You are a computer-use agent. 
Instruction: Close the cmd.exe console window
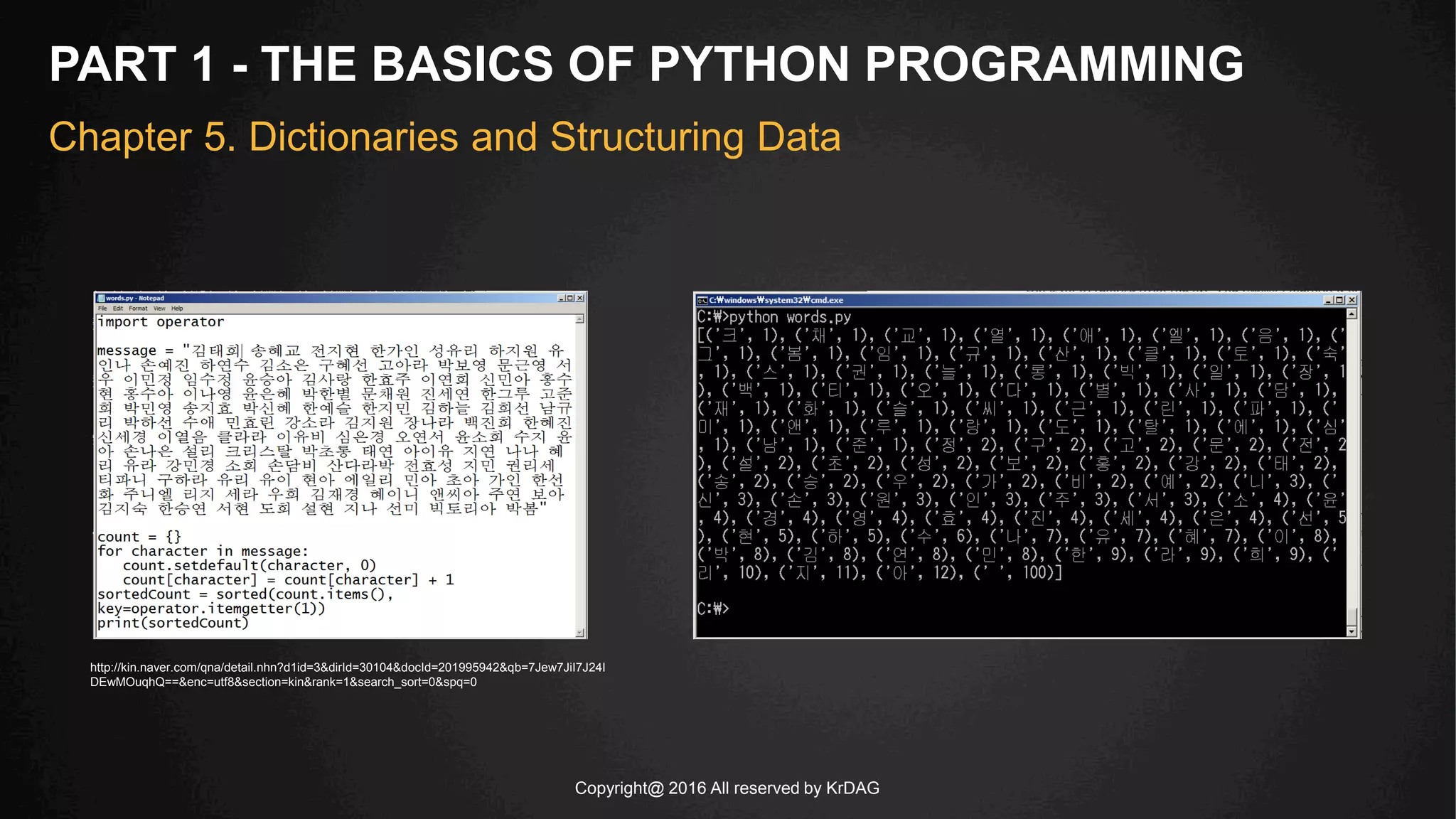point(1351,300)
